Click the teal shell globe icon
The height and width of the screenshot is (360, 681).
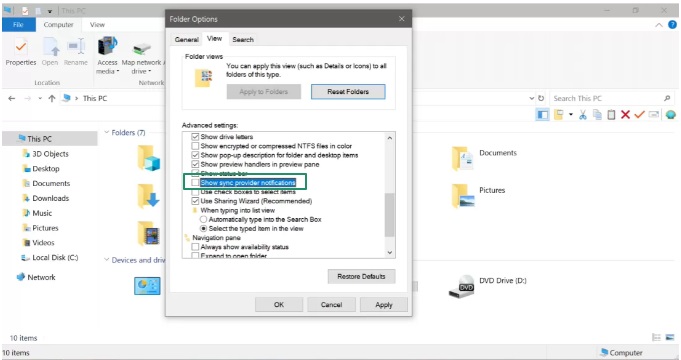(x=671, y=115)
